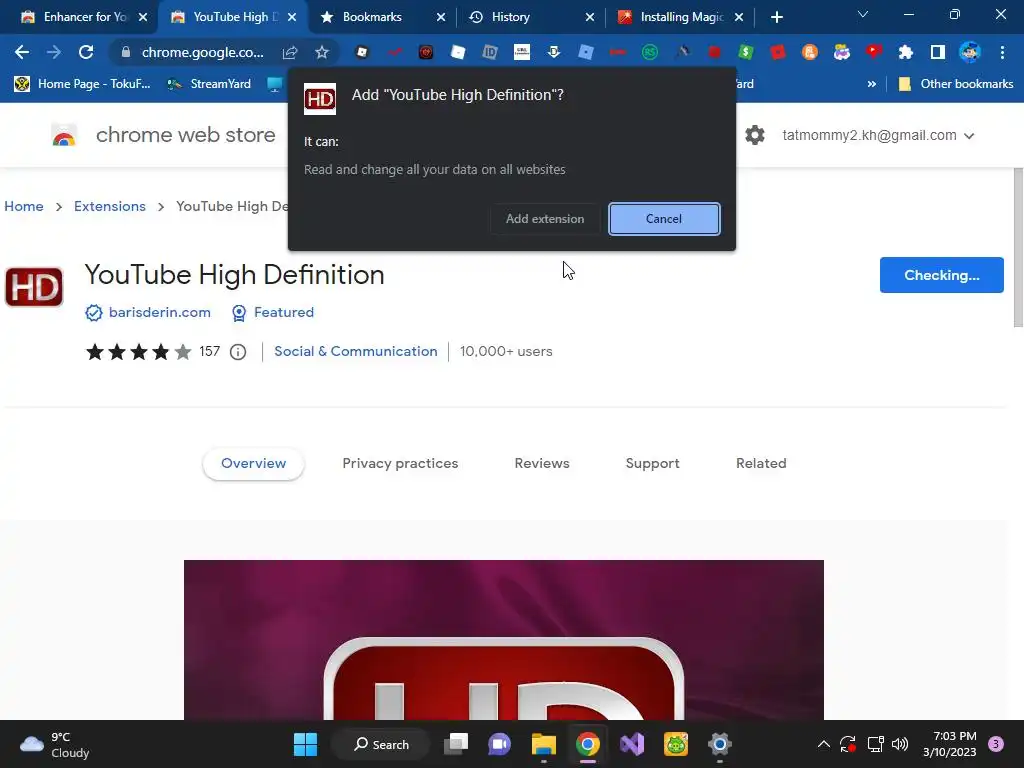This screenshot has width=1024, height=768.
Task: Click the blue Checking... button
Action: point(941,275)
